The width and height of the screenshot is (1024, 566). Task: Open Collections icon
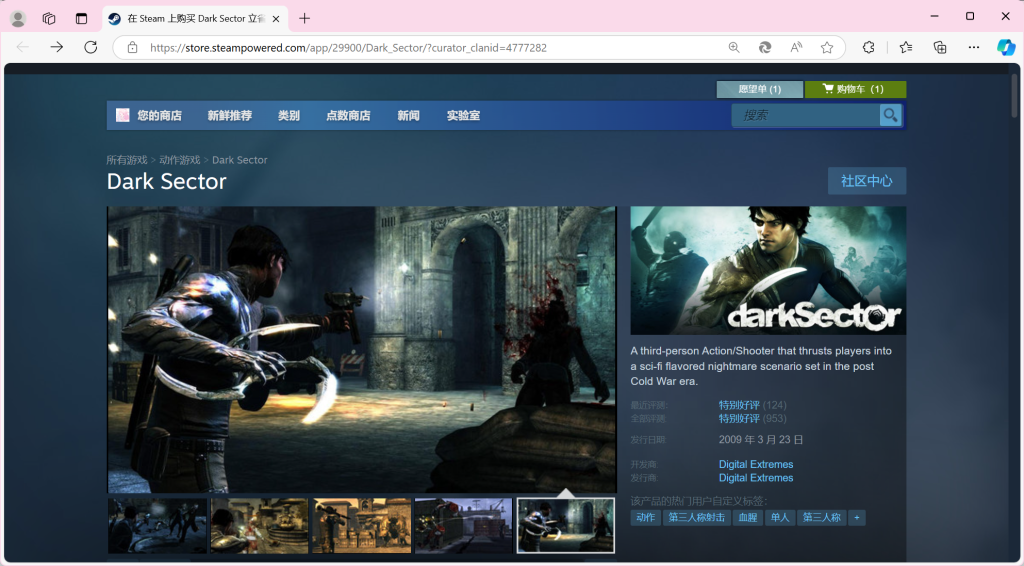(940, 48)
